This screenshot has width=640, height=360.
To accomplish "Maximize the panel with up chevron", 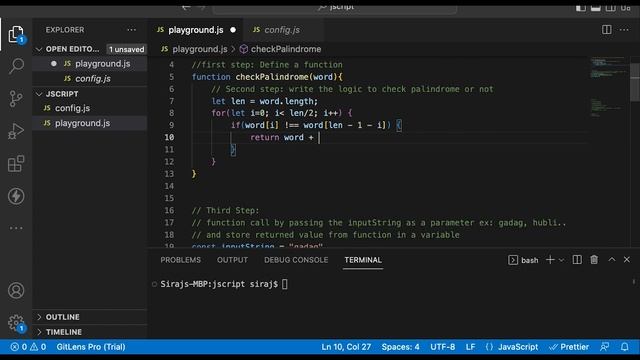I will (x=612, y=260).
